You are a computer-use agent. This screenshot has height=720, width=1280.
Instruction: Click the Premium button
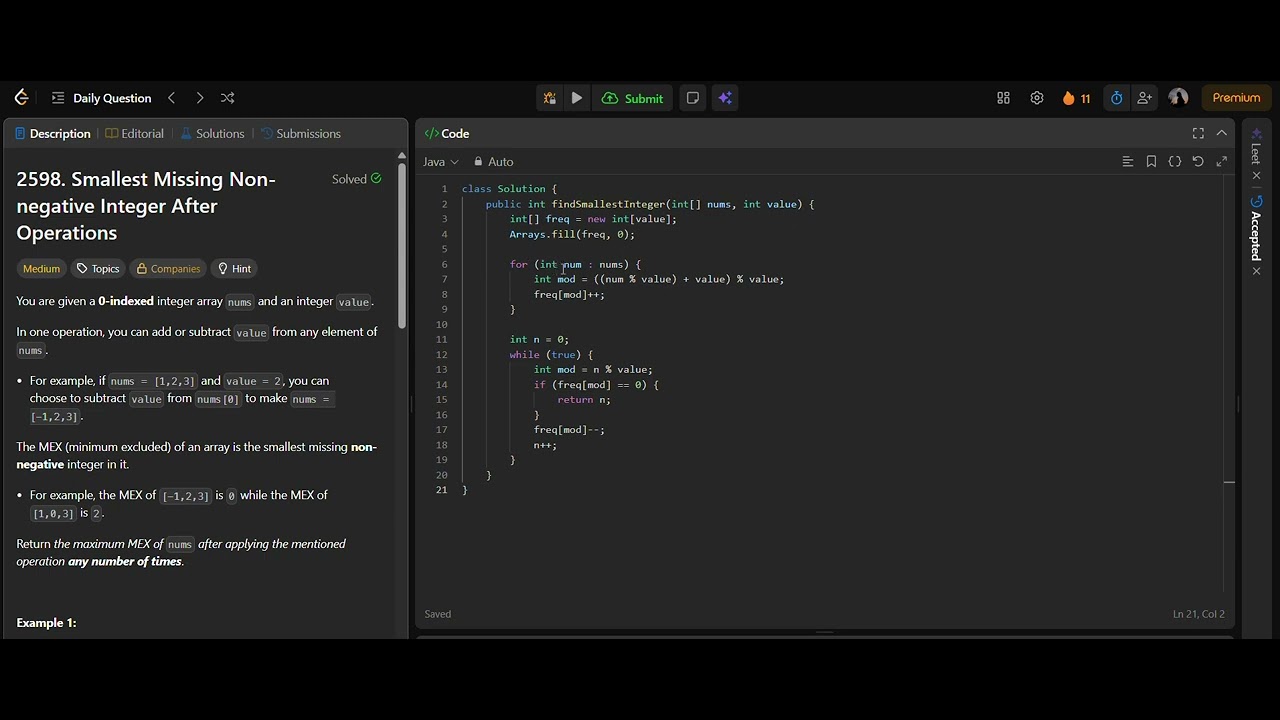tap(1236, 98)
